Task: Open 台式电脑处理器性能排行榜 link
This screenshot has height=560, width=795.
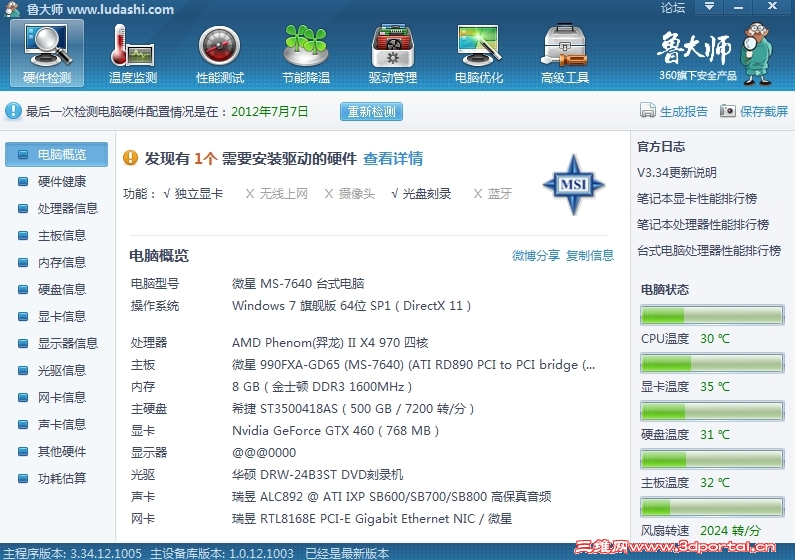Action: [x=709, y=250]
